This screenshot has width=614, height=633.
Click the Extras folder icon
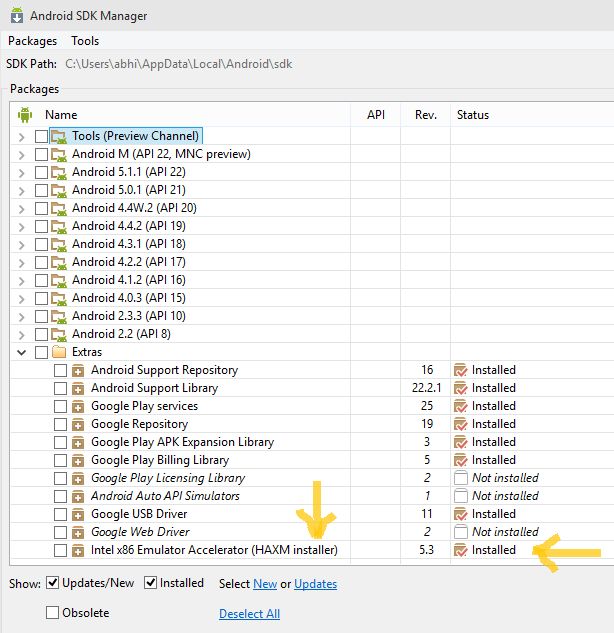click(59, 352)
